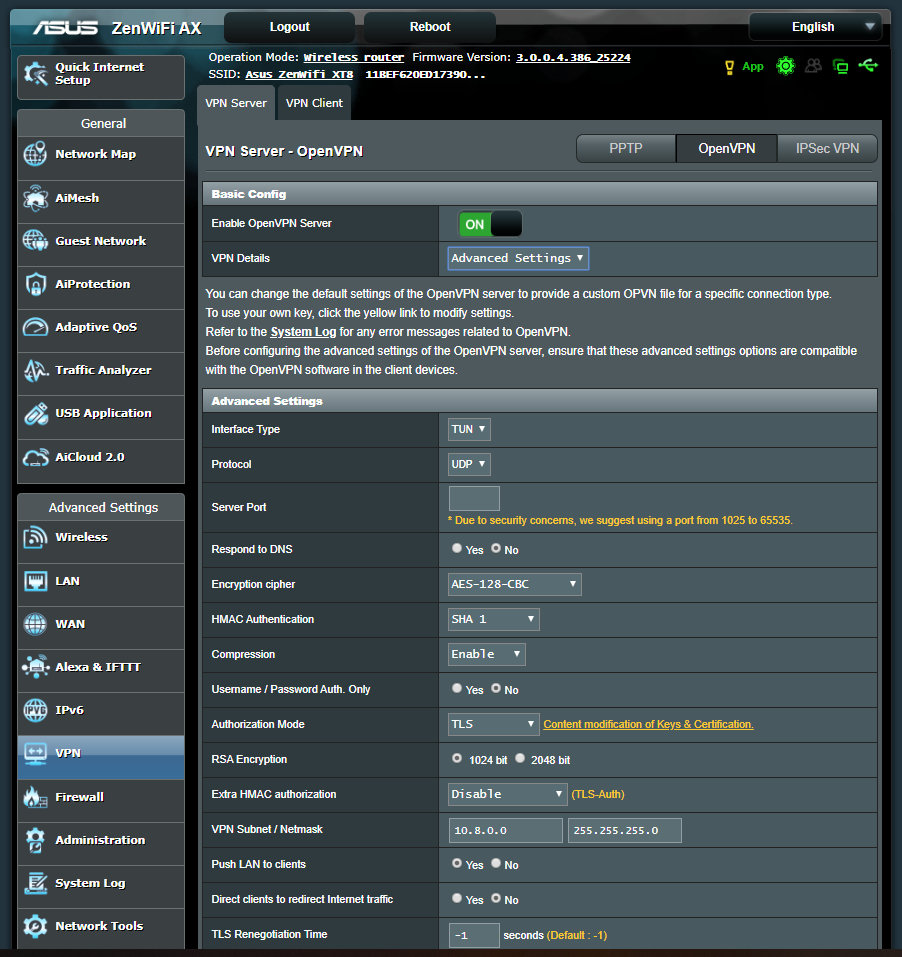Open Adaptive QoS gauge icon
The height and width of the screenshot is (957, 902).
click(35, 327)
